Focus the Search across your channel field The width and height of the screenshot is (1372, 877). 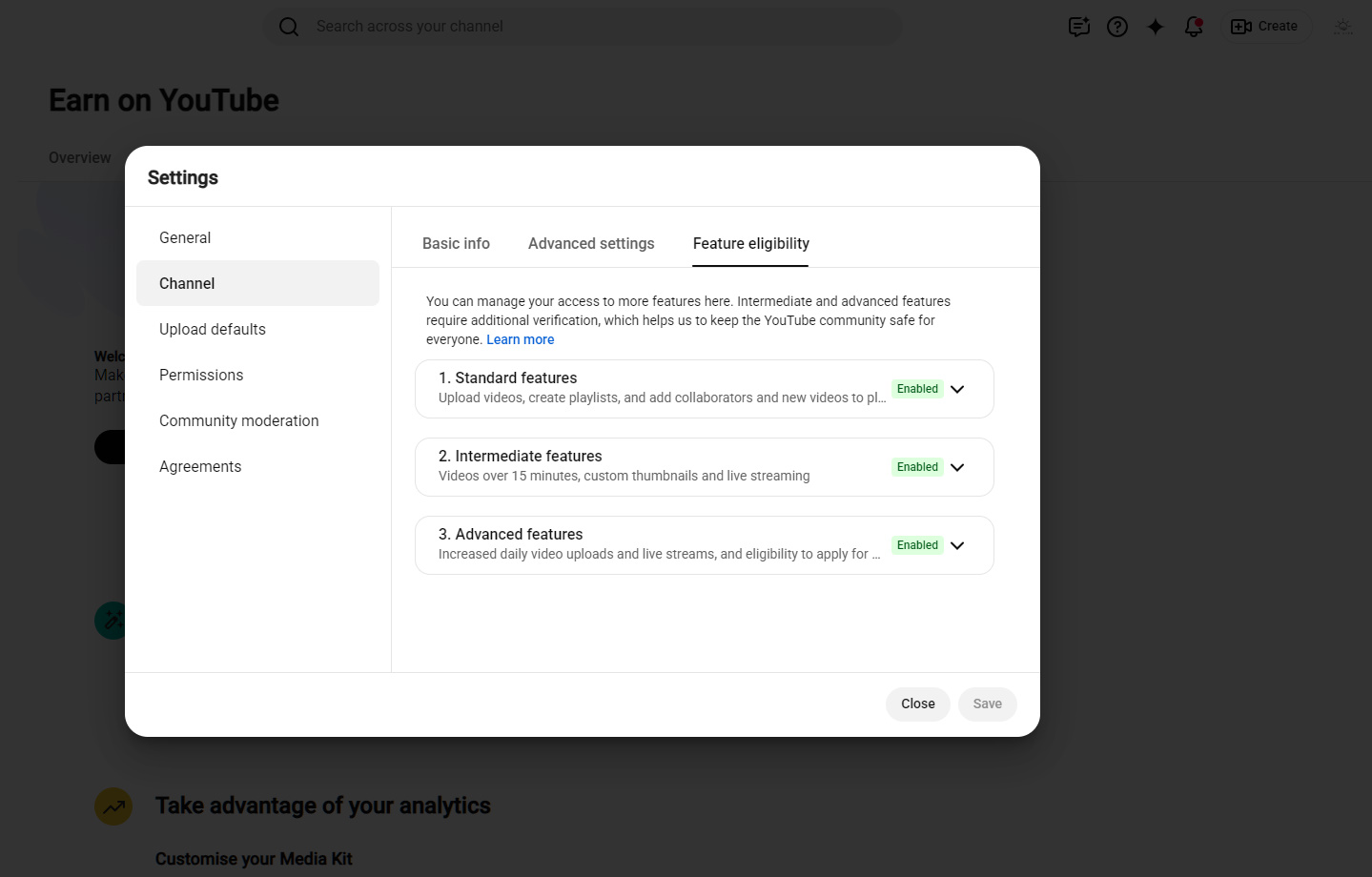pyautogui.click(x=583, y=27)
